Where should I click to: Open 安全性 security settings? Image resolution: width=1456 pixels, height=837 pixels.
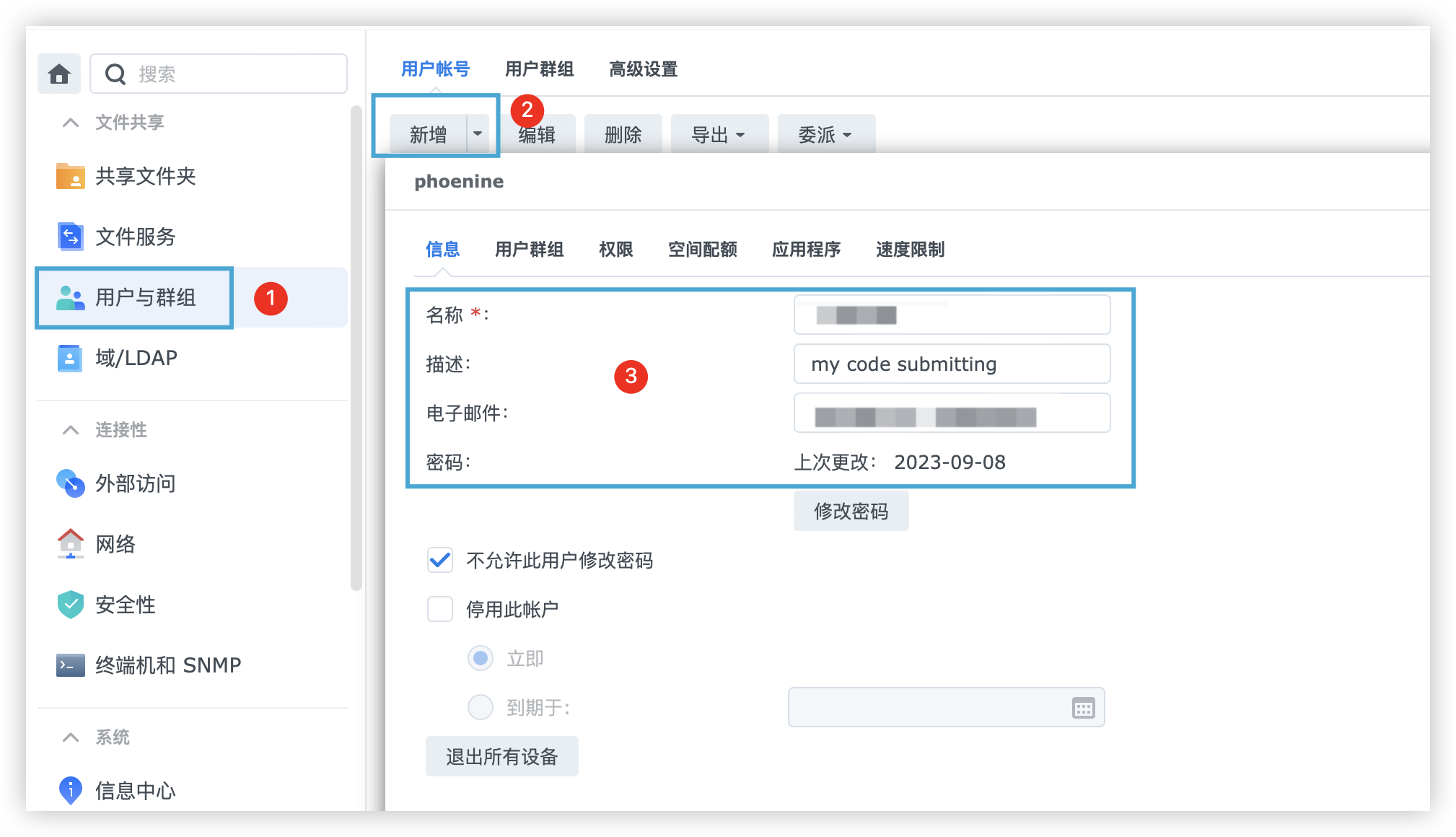click(125, 605)
